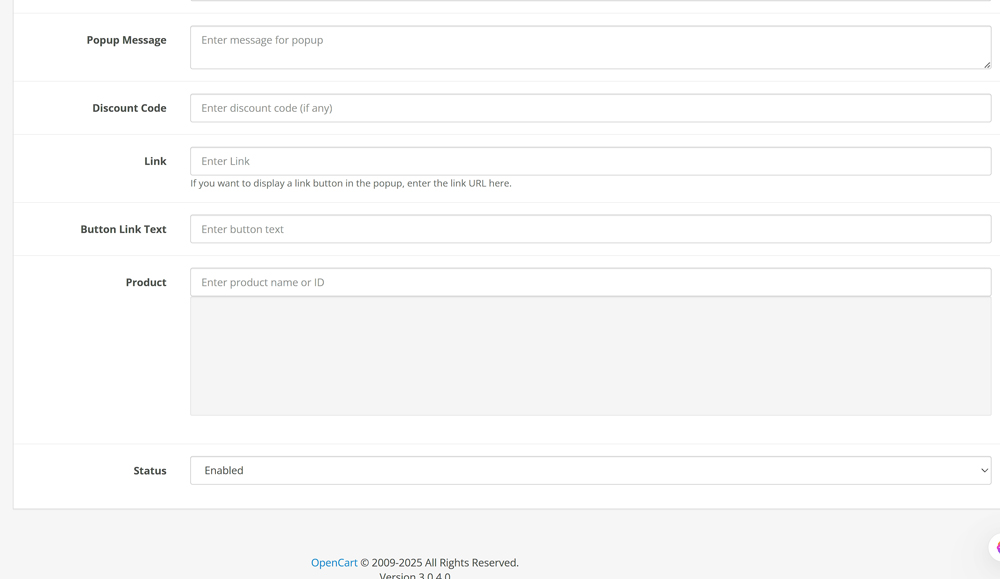Image resolution: width=1000 pixels, height=579 pixels.
Task: Click the bold Link field label
Action: tap(155, 161)
